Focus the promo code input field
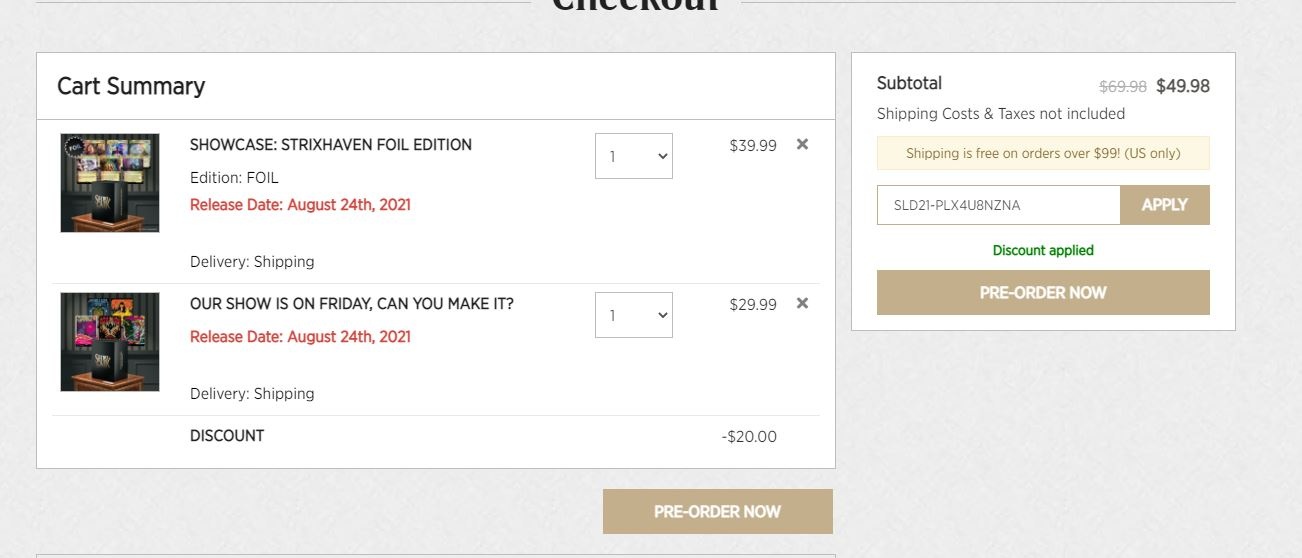The width and height of the screenshot is (1302, 558). click(998, 205)
